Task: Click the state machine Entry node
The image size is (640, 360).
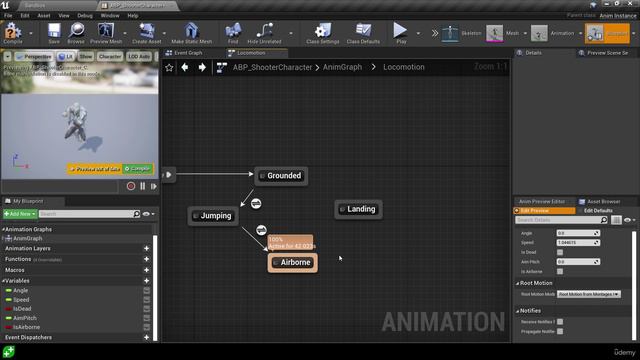Action: (169, 175)
